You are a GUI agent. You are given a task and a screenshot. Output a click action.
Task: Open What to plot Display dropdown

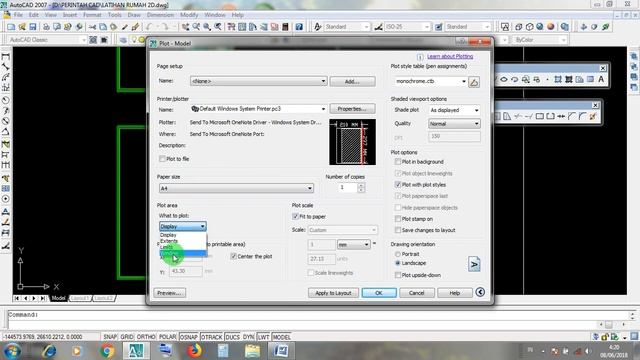(182, 226)
